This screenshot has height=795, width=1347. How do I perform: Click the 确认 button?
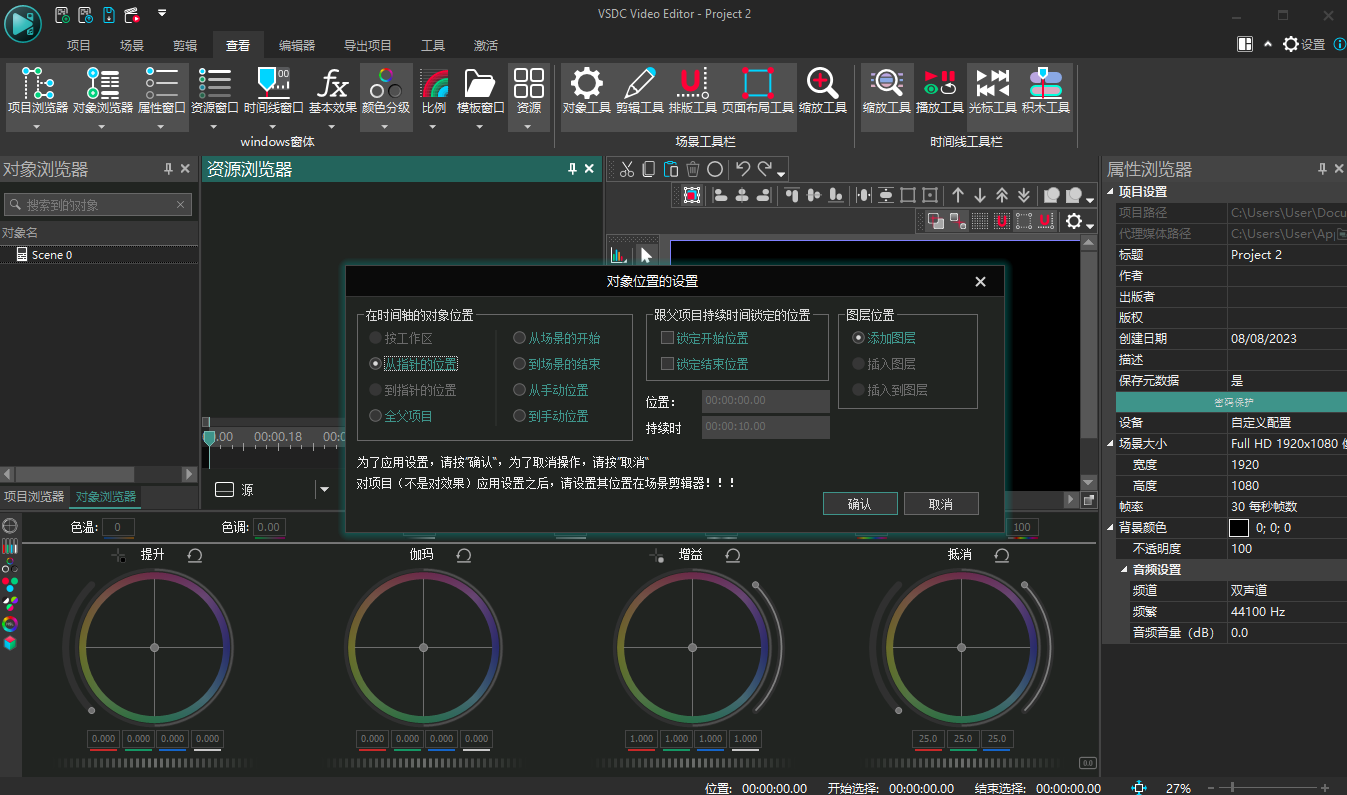point(860,504)
